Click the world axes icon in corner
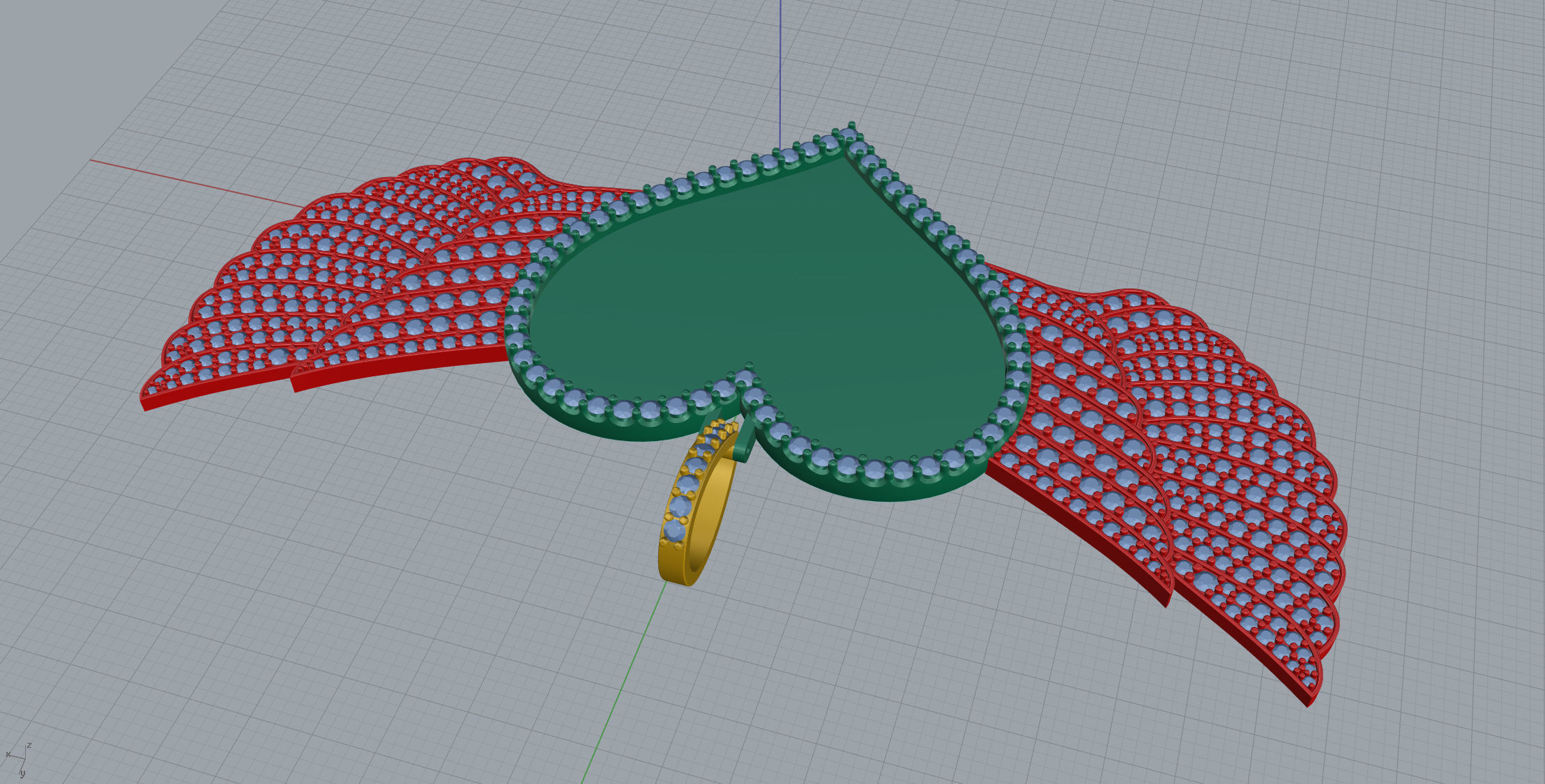This screenshot has height=784, width=1545. [18, 759]
